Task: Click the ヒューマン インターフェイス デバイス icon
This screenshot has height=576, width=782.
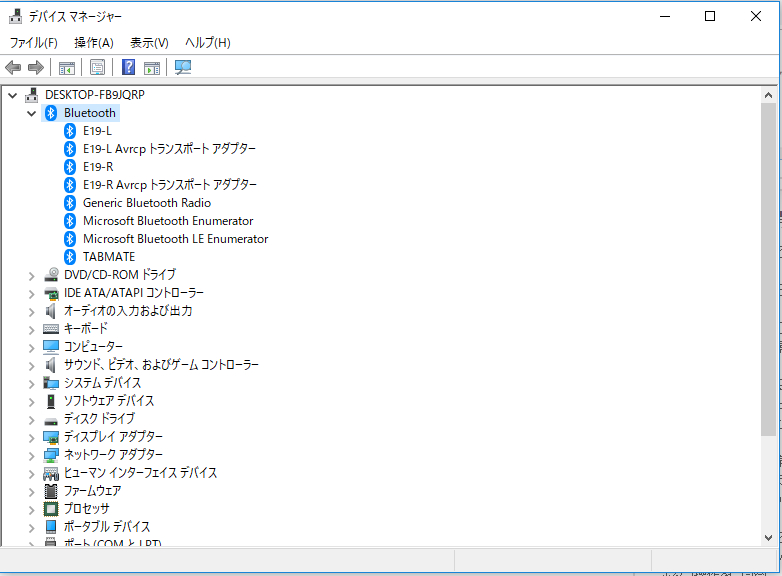Action: (x=51, y=473)
